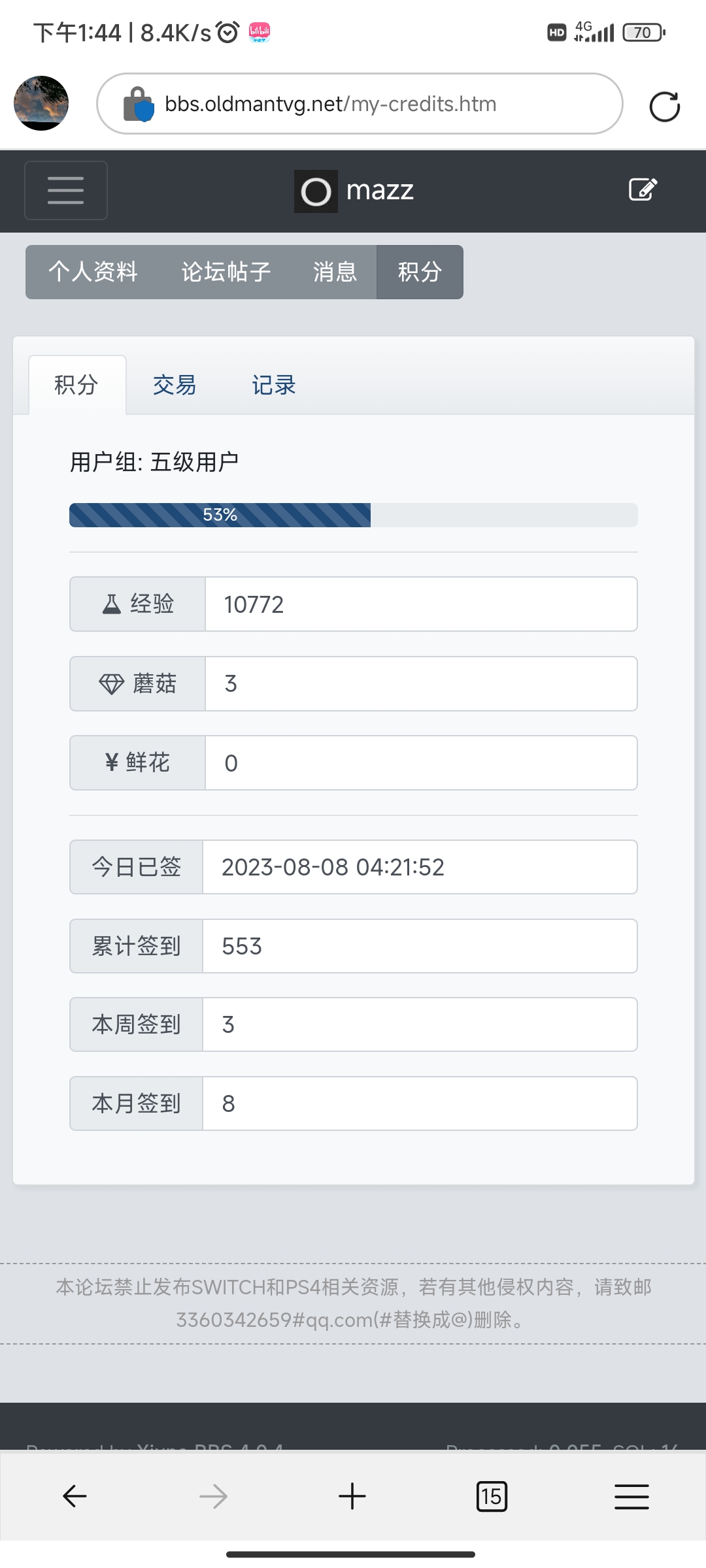Switch to the 记录 tab
Screen dimensions: 706x1568
[x=274, y=385]
